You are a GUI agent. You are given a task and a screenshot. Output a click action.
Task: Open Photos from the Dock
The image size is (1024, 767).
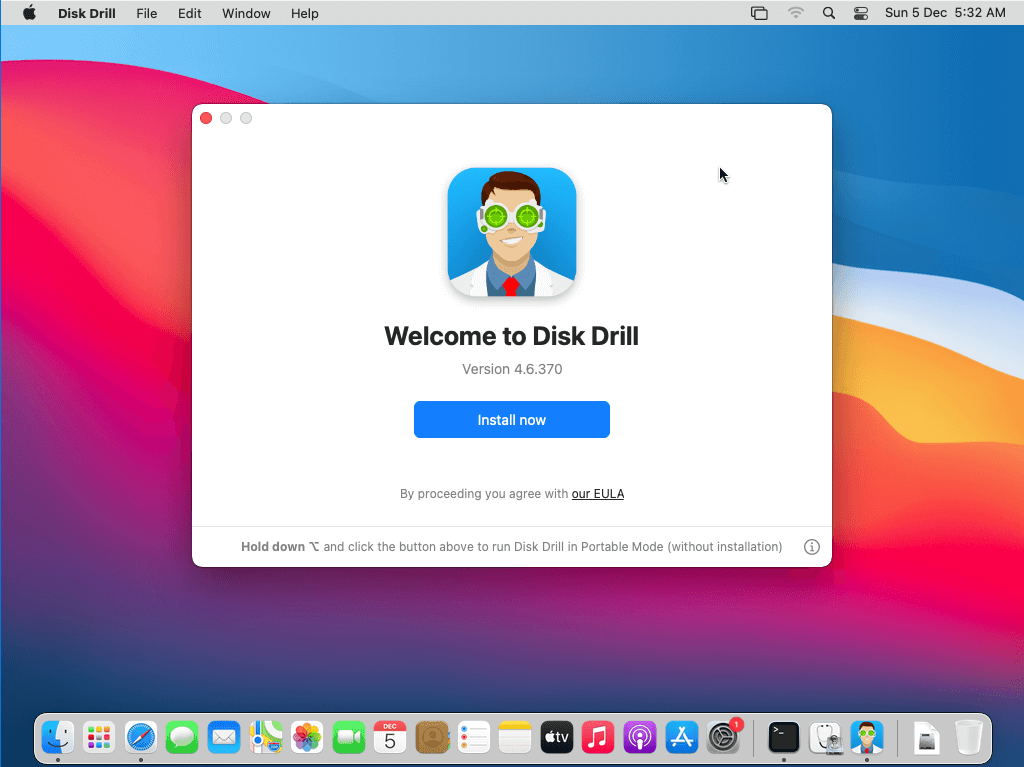[x=307, y=738]
